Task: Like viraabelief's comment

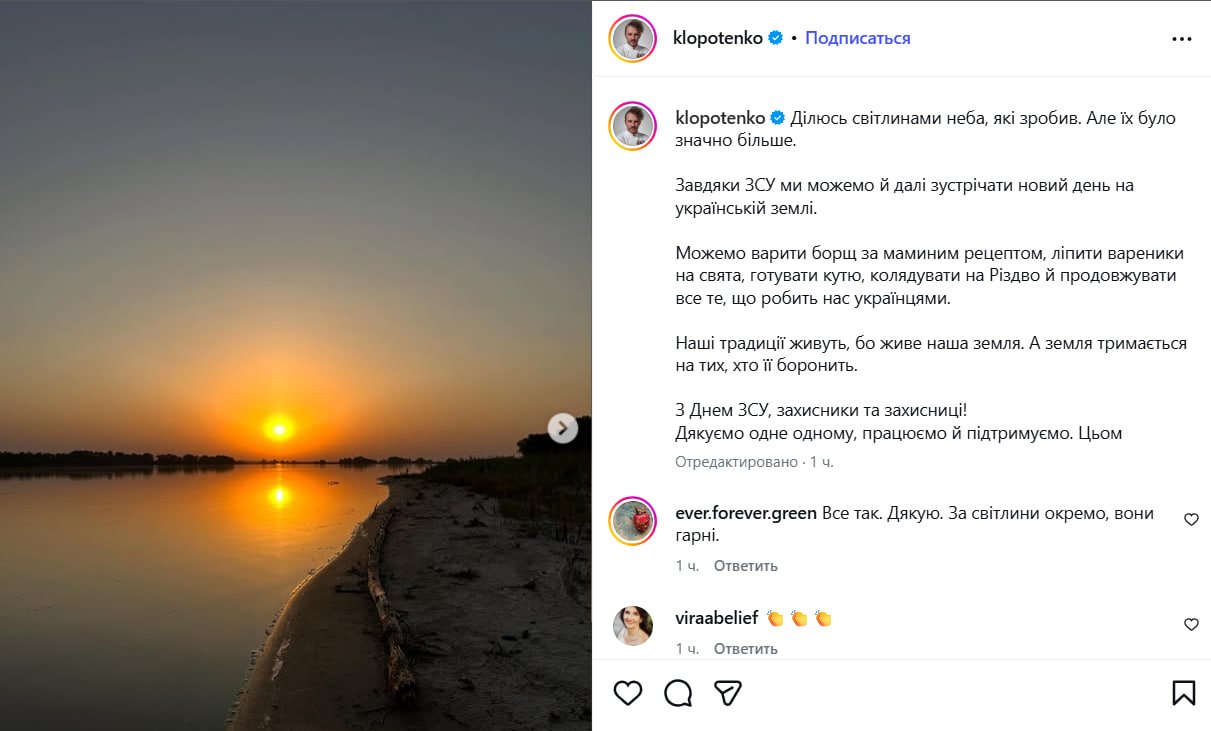Action: click(1191, 624)
